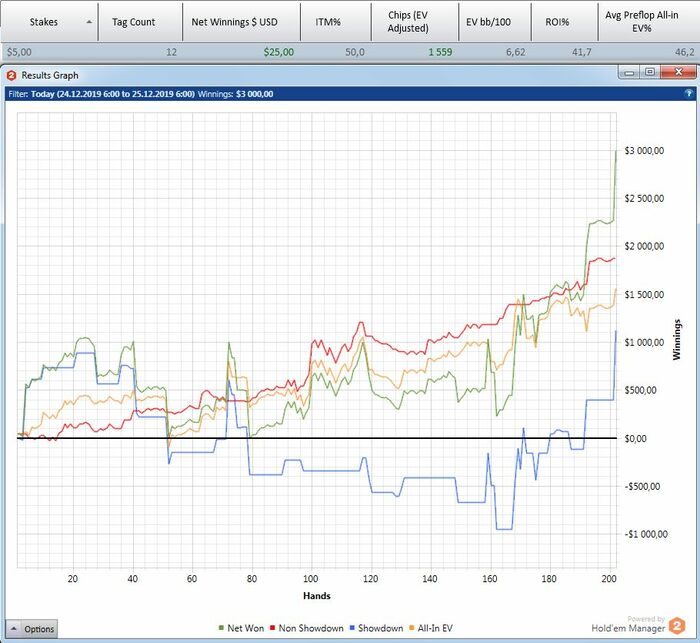The height and width of the screenshot is (643, 700).
Task: Select the $25,00 net winnings value
Action: (x=279, y=52)
